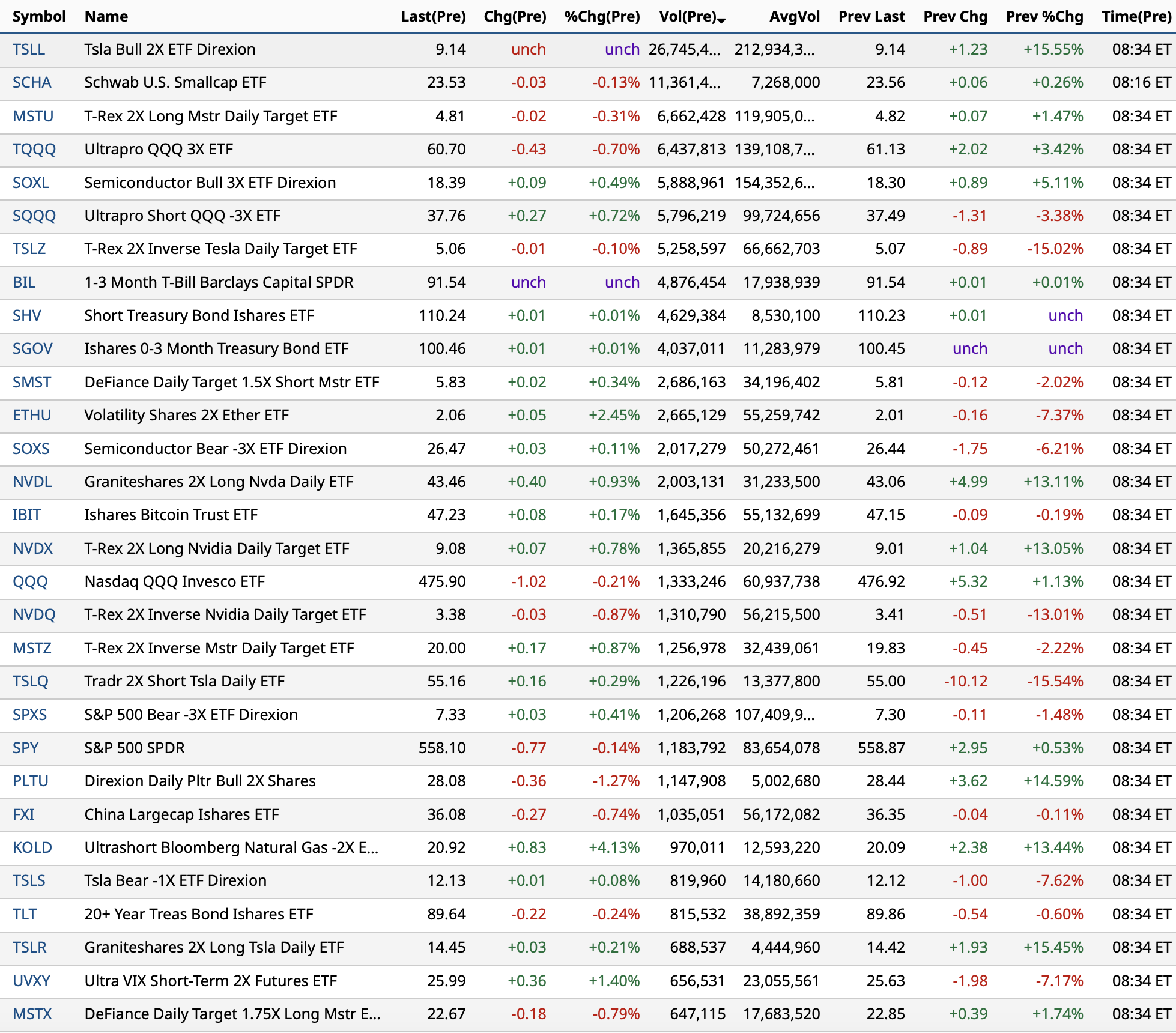Click the BIL symbol link
This screenshot has height=1033, width=1176.
coord(24,283)
